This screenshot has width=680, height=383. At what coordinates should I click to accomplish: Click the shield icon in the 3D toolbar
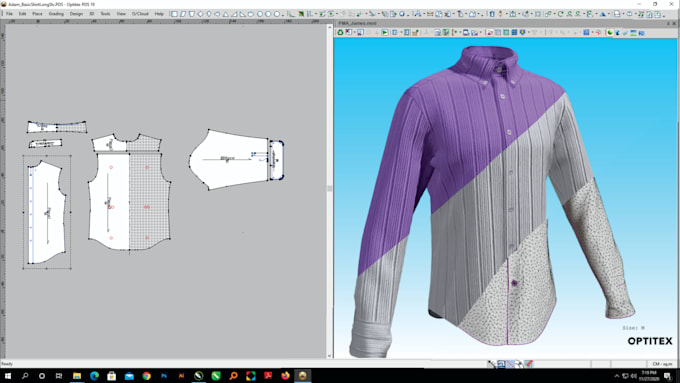523,33
